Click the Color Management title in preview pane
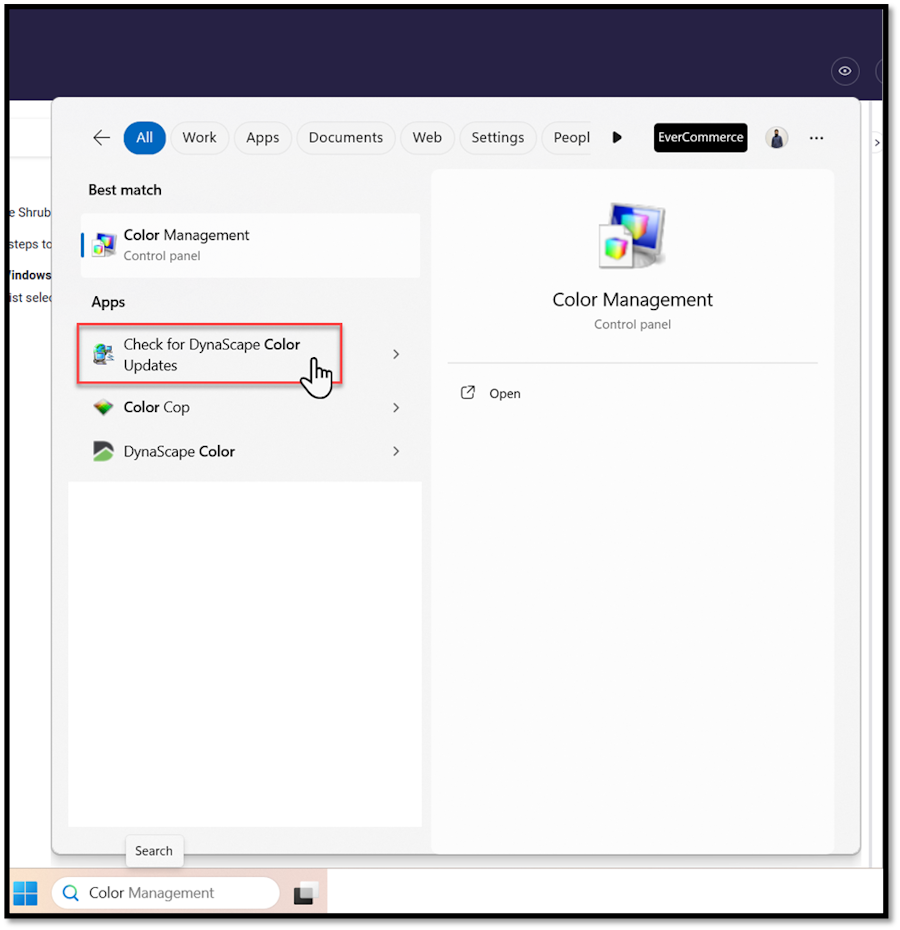Viewport: 900px width, 930px height. coord(632,300)
